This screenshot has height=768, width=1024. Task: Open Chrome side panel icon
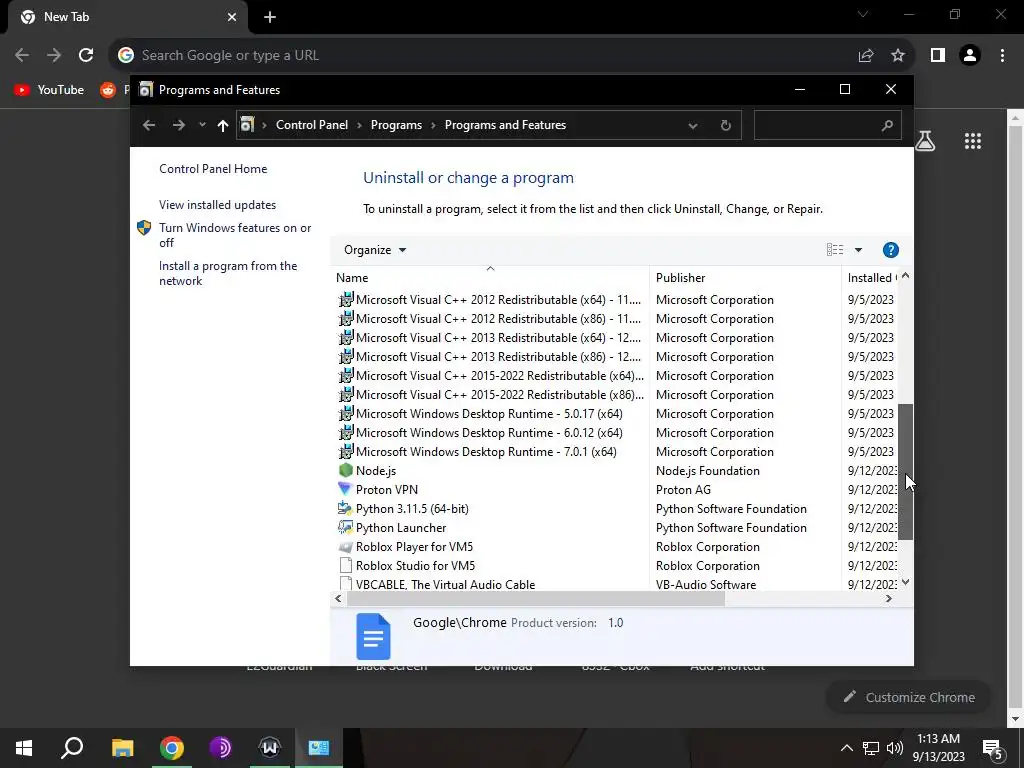[x=938, y=56]
